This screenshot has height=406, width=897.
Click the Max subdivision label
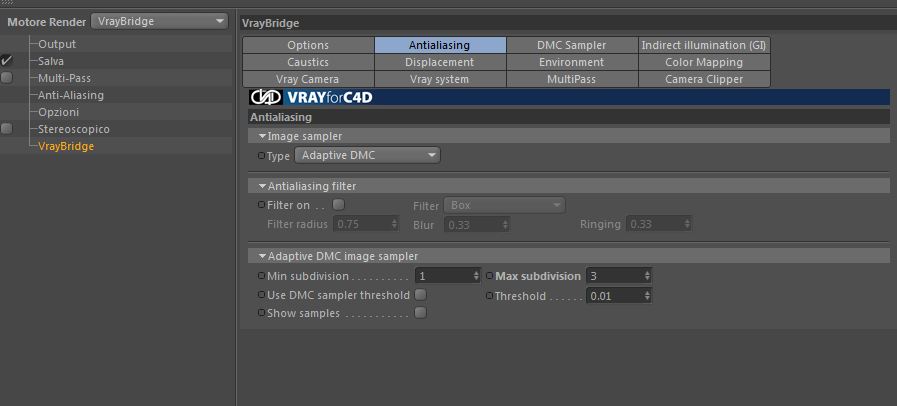tap(538, 276)
